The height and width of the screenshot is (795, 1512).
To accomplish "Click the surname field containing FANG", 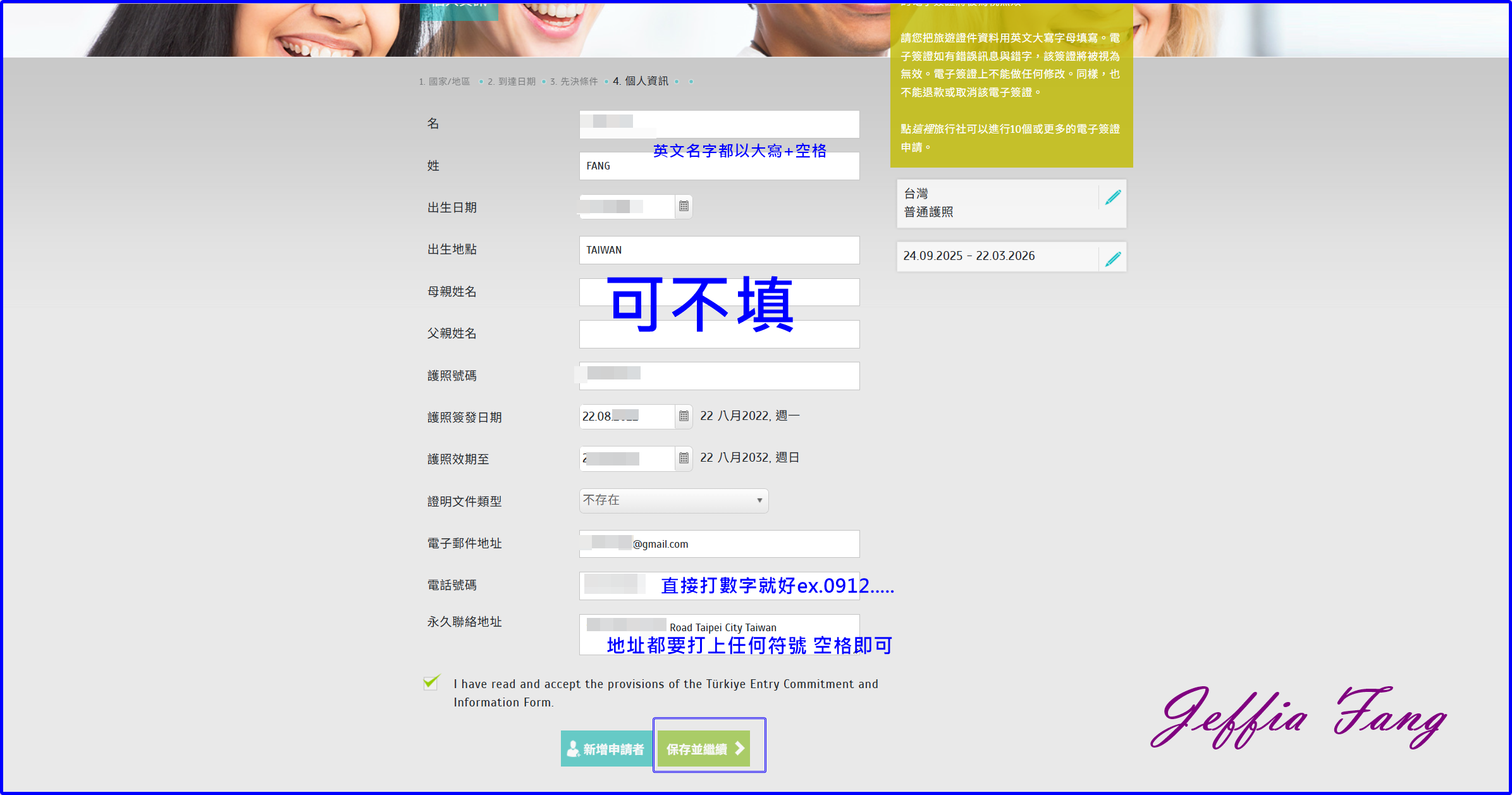I will coord(718,169).
